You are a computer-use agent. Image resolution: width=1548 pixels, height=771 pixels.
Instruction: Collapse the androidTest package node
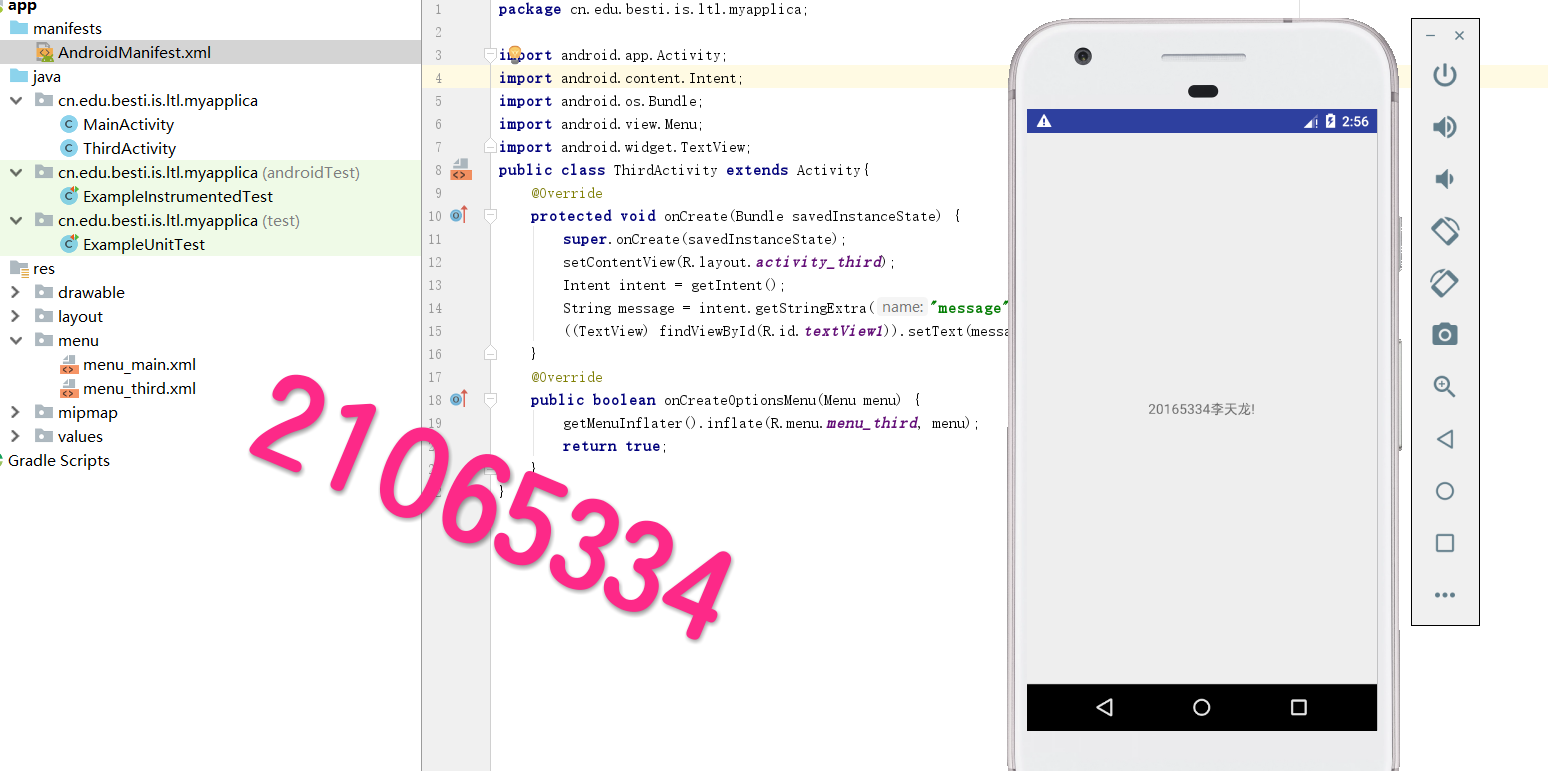tap(15, 172)
